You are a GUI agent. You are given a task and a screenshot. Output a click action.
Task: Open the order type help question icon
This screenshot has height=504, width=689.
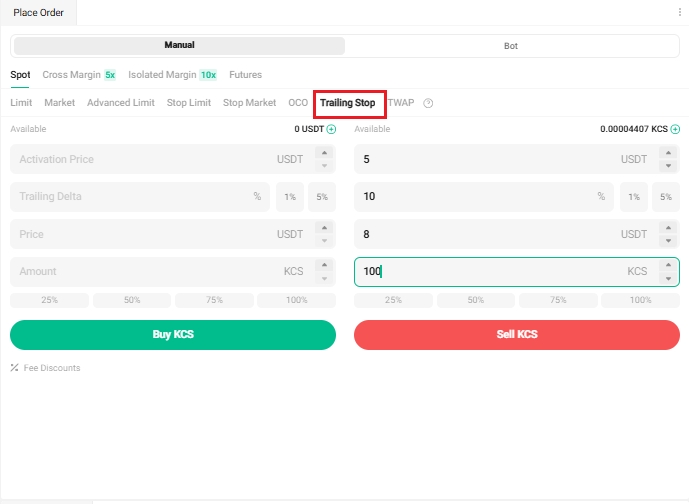coord(428,103)
